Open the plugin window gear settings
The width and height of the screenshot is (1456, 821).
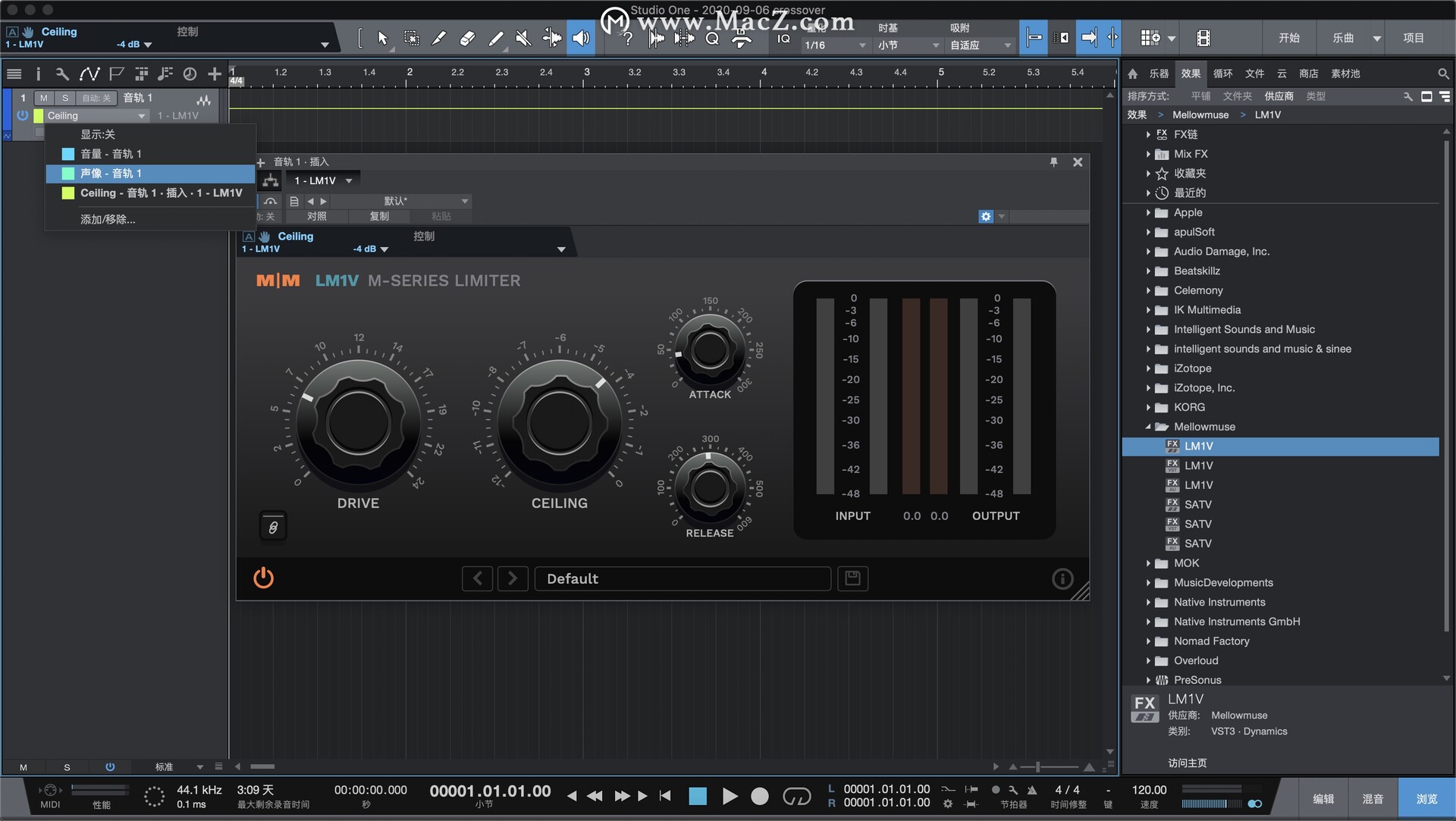click(x=986, y=217)
